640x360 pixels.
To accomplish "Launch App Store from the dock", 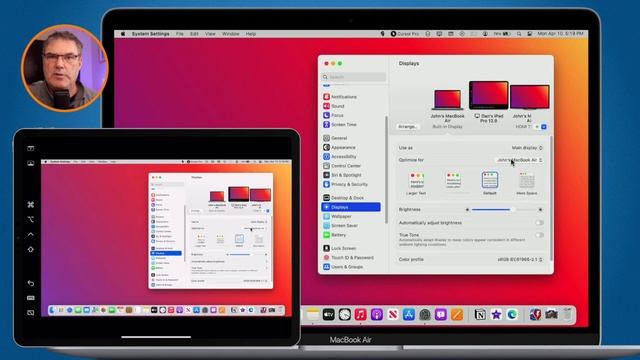I will (x=409, y=315).
